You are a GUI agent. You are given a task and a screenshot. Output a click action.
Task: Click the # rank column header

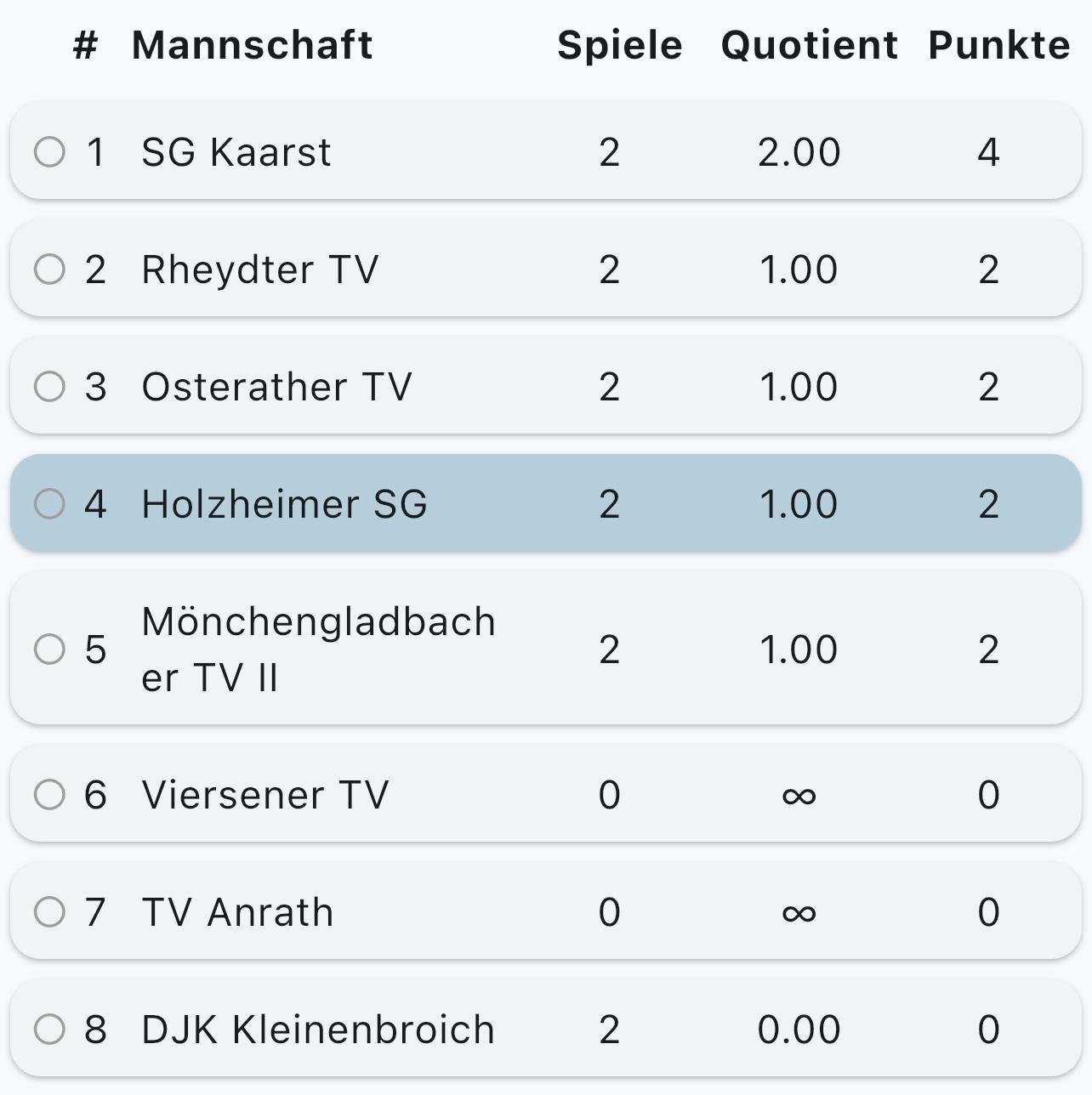85,45
